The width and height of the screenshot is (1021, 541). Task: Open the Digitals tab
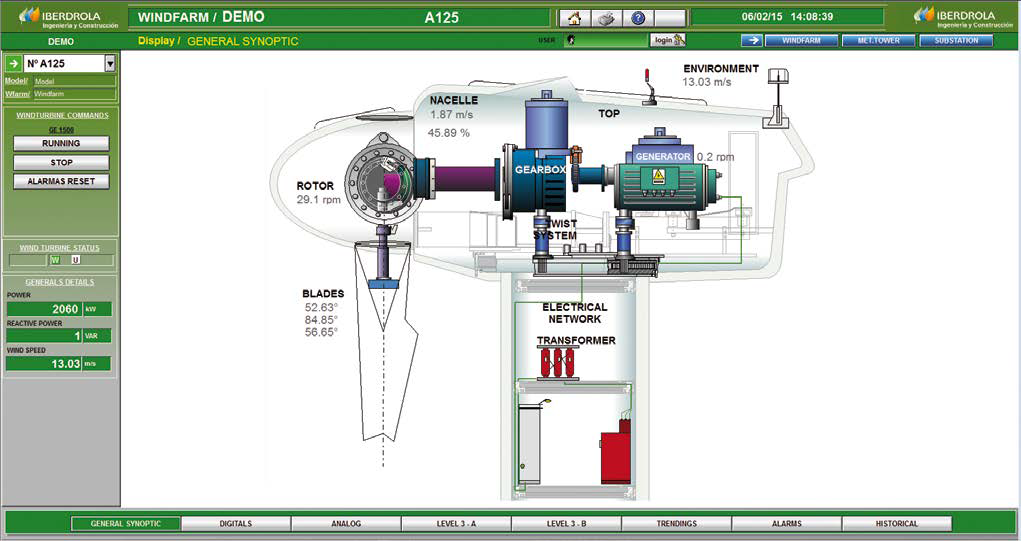point(236,523)
